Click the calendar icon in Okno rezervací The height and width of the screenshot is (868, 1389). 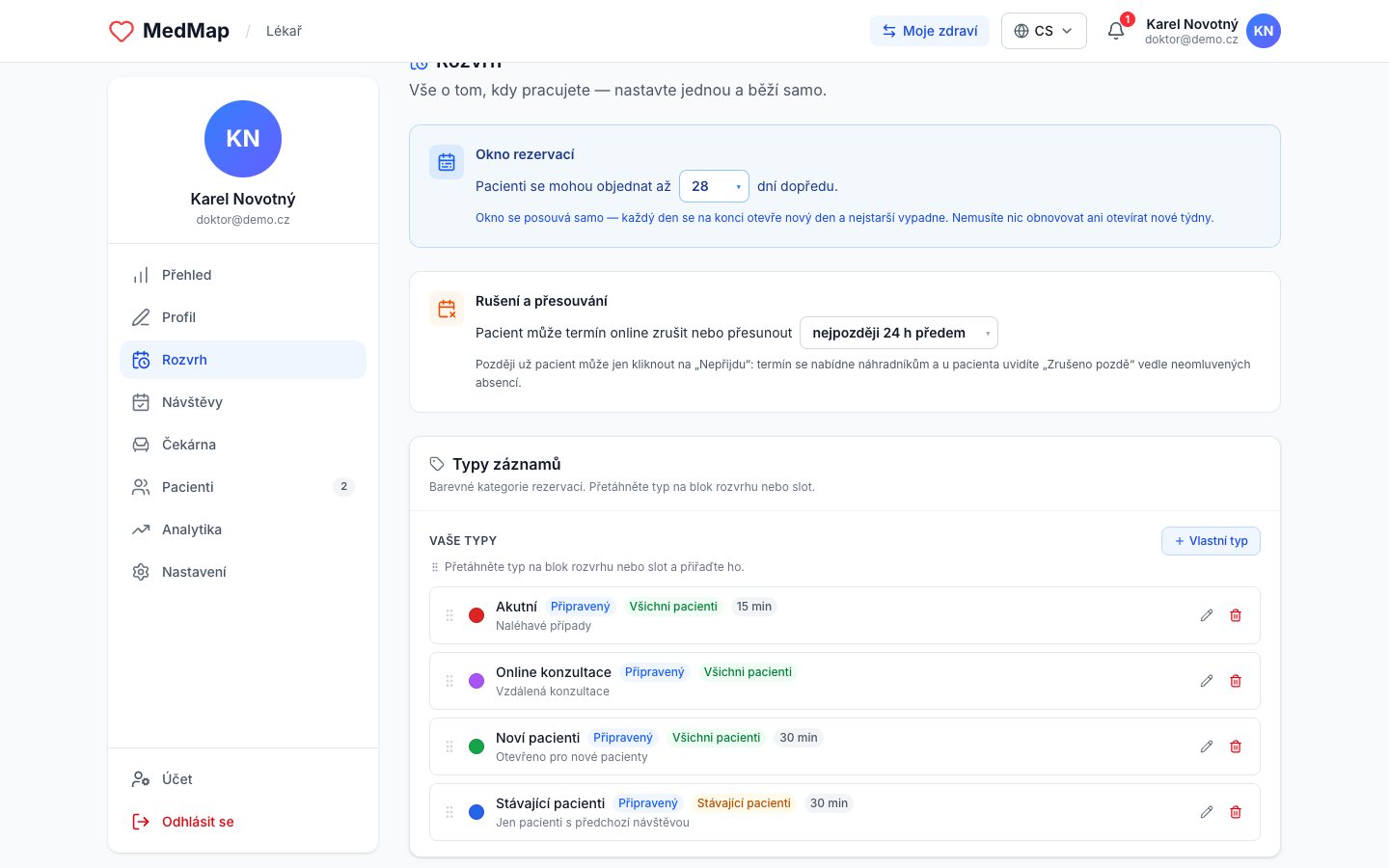pos(447,162)
